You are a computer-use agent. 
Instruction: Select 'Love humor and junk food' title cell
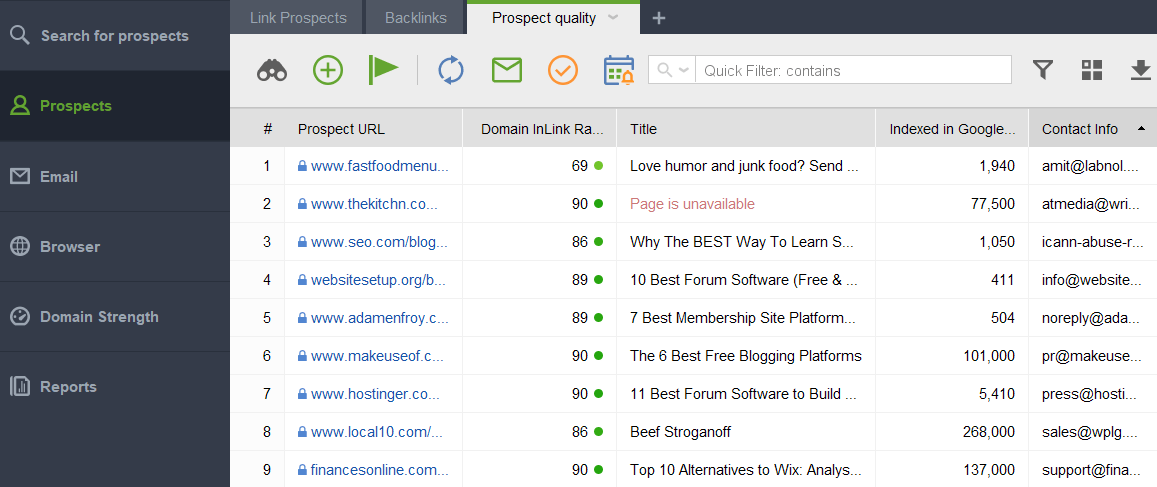tap(746, 166)
